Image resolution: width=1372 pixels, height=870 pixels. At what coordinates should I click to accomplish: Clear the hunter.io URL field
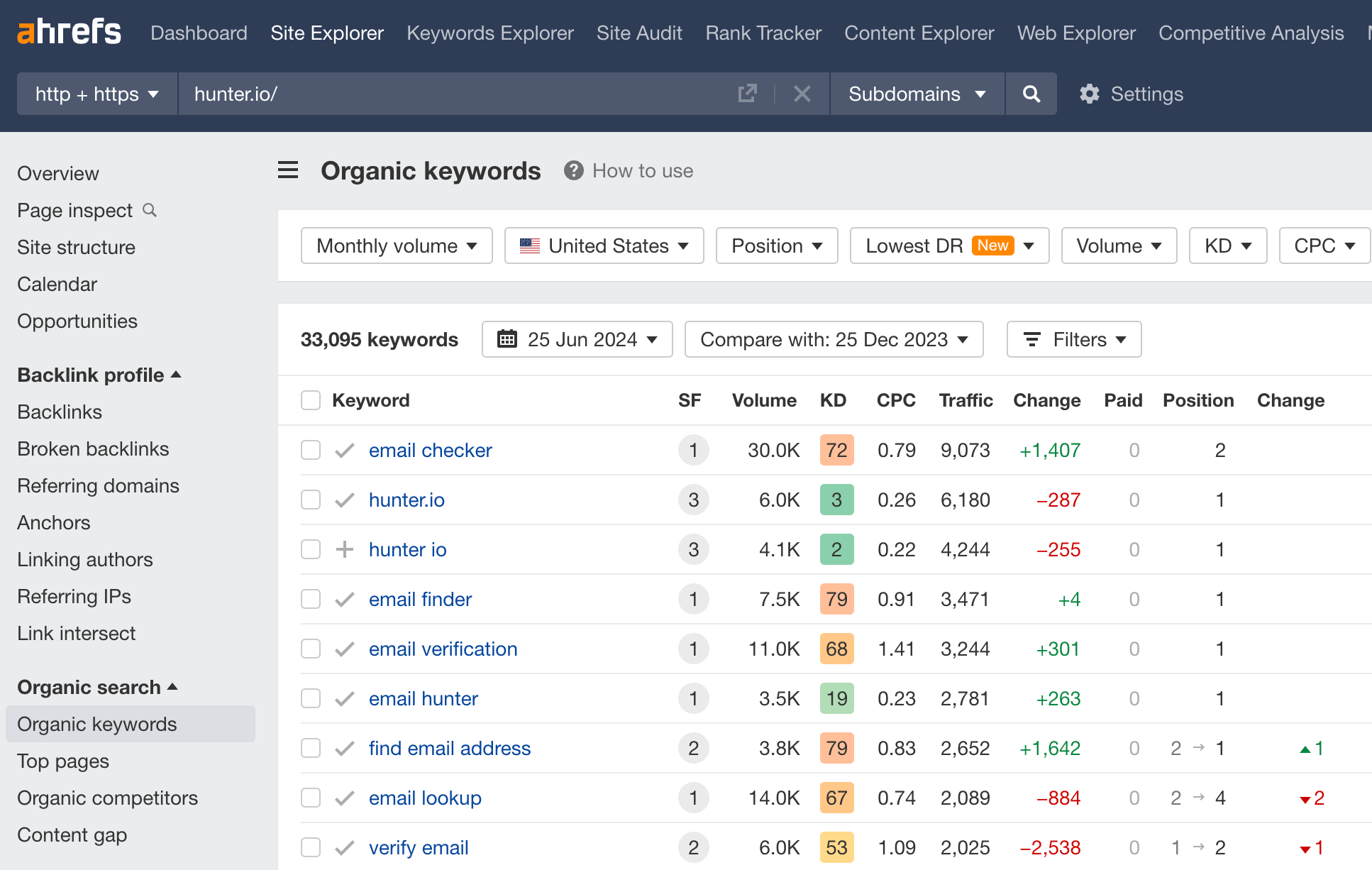(802, 94)
